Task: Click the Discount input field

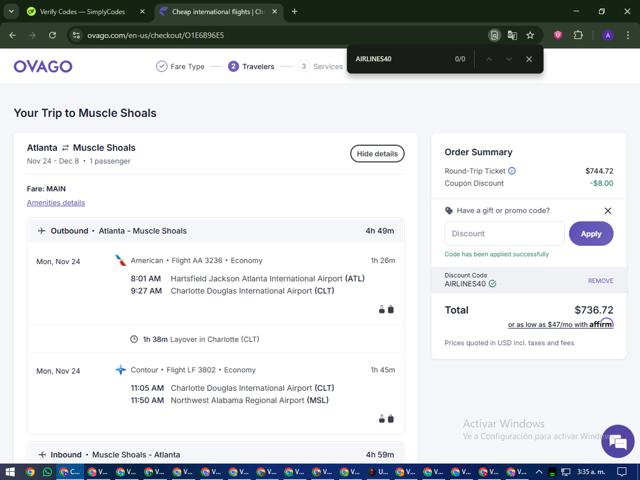Action: pyautogui.click(x=504, y=234)
